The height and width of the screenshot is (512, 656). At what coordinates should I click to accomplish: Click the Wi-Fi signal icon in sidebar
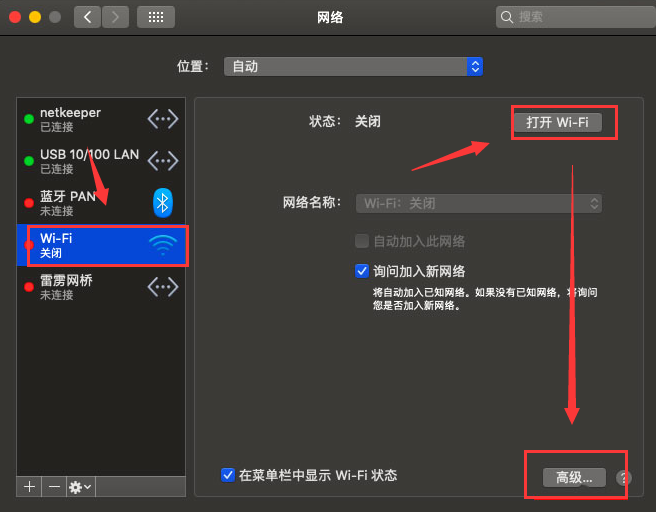tap(162, 245)
